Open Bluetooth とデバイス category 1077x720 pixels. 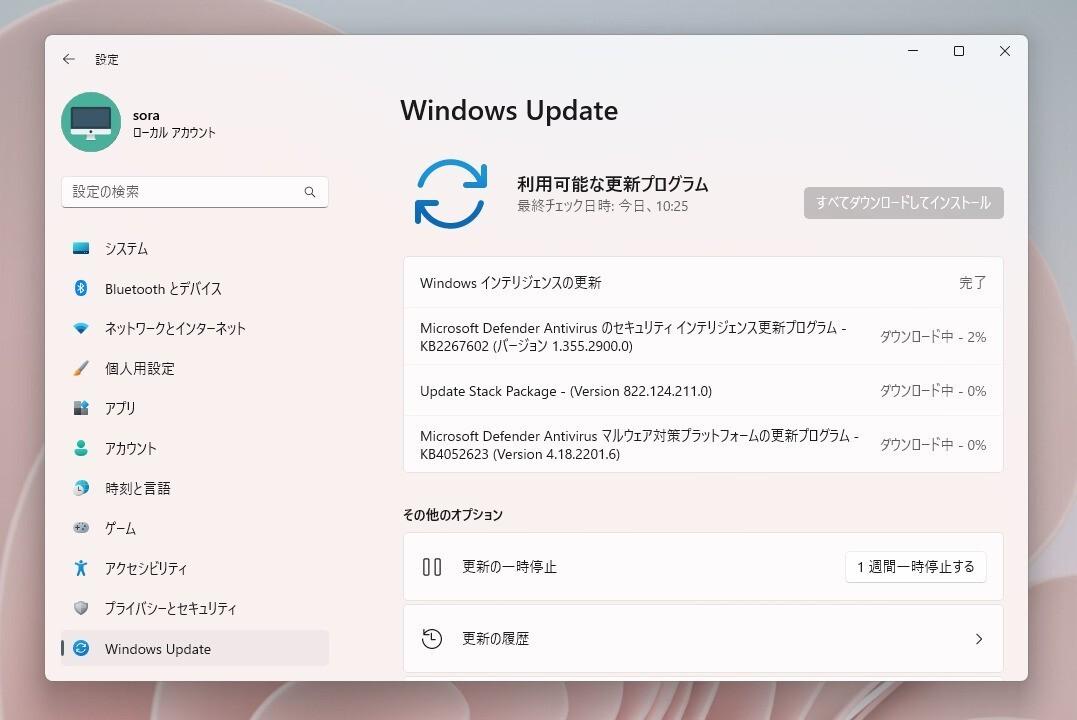click(x=195, y=289)
